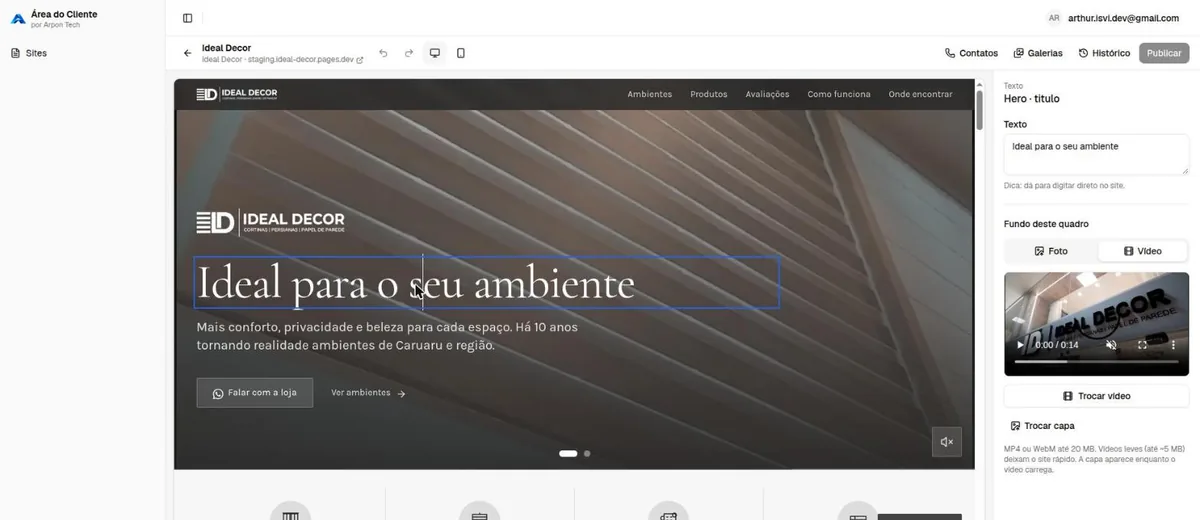Screen dimensions: 1200x520
Task: Go to Produtos in the site nav
Action: tap(709, 94)
